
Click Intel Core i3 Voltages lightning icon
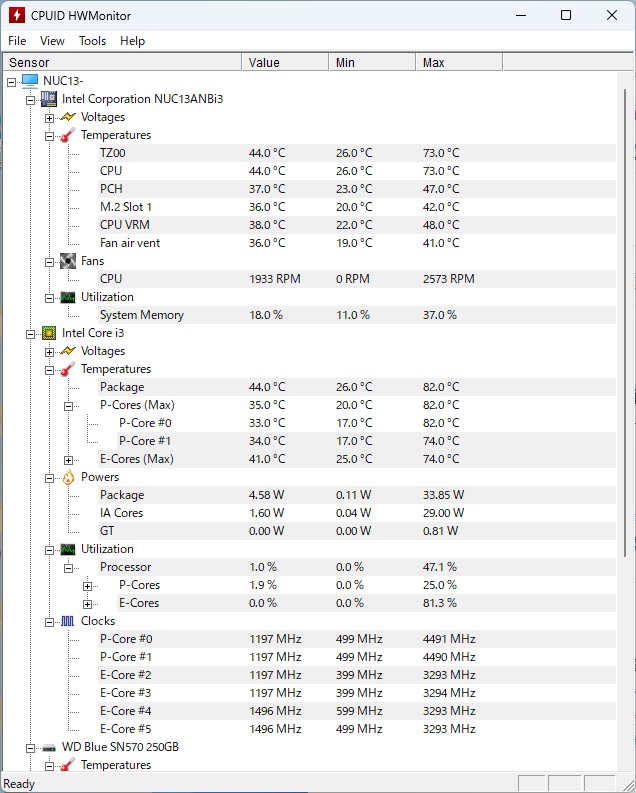(68, 351)
